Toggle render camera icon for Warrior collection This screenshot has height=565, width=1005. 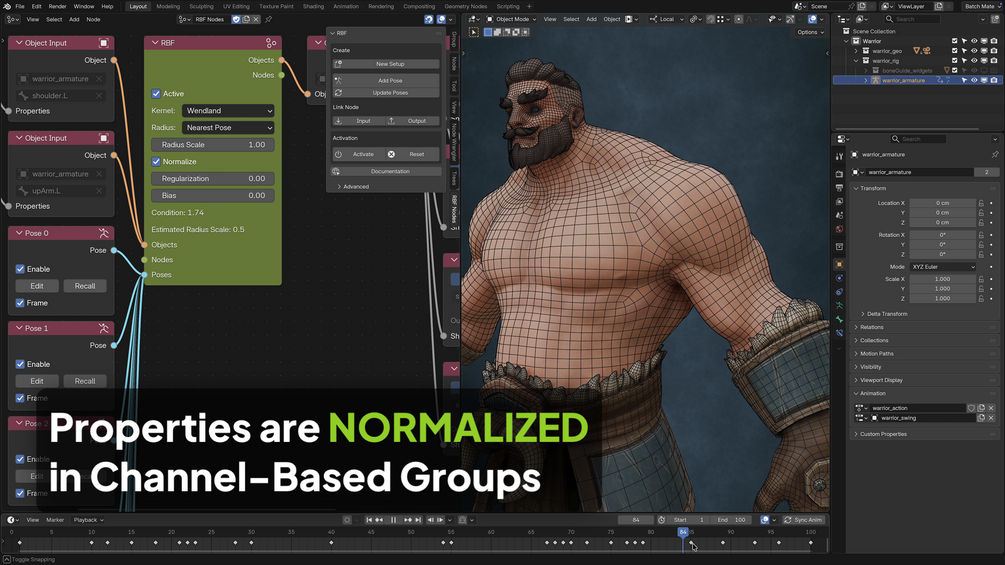click(993, 41)
